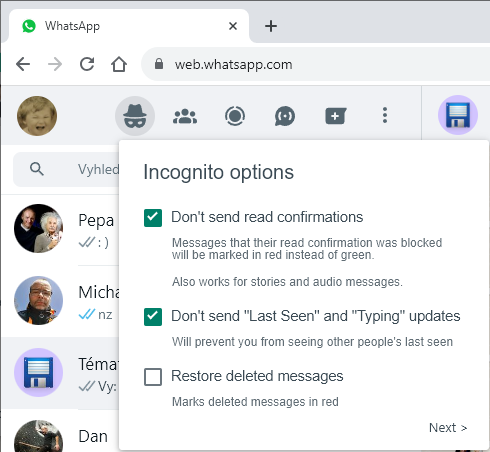
Task: Go to Next incognito options page
Action: pyautogui.click(x=448, y=428)
